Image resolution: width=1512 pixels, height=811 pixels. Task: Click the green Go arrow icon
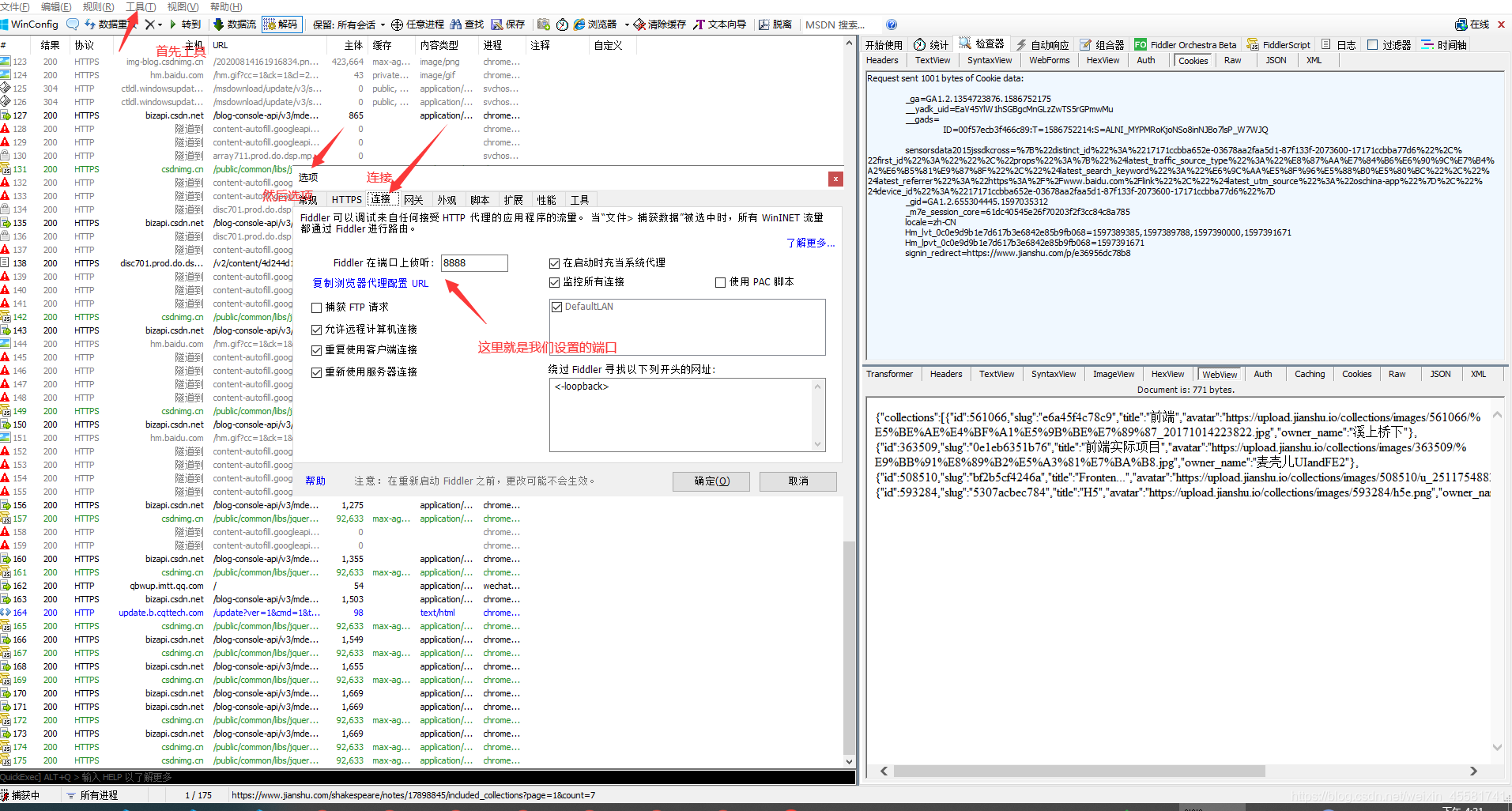pos(173,25)
